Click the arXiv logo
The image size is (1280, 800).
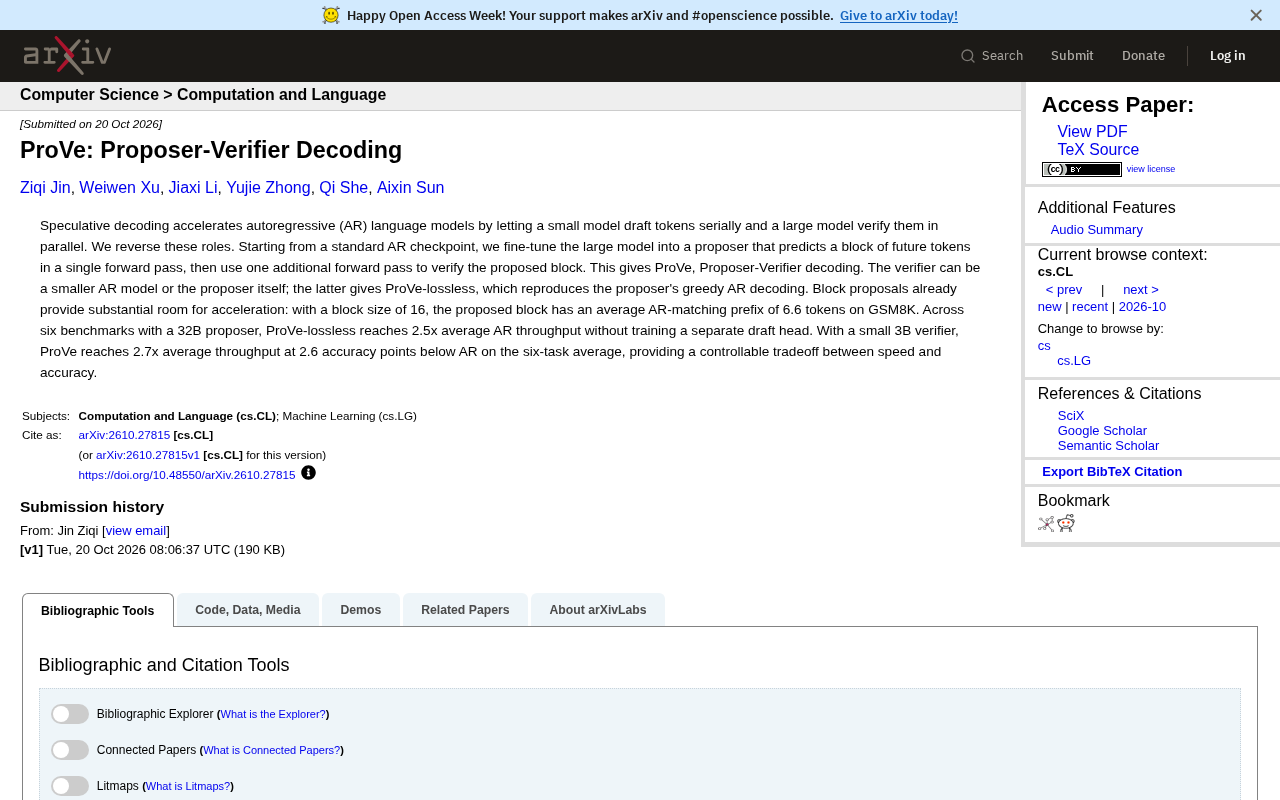pos(67,55)
